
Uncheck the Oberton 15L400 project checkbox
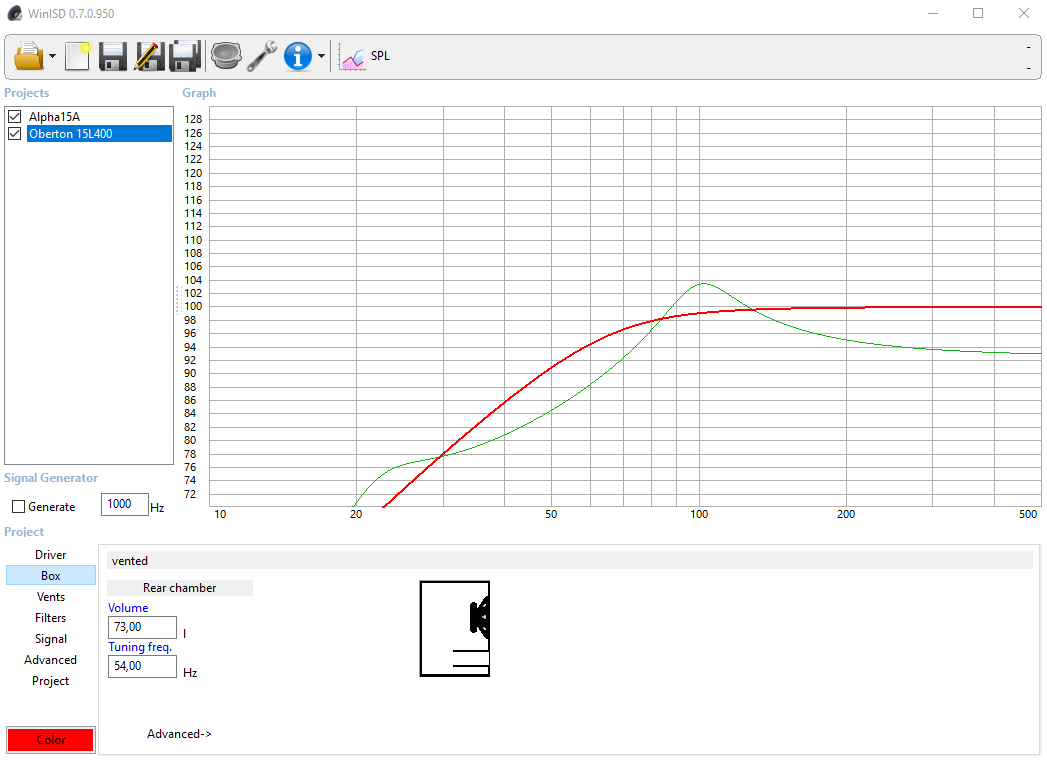pyautogui.click(x=15, y=134)
